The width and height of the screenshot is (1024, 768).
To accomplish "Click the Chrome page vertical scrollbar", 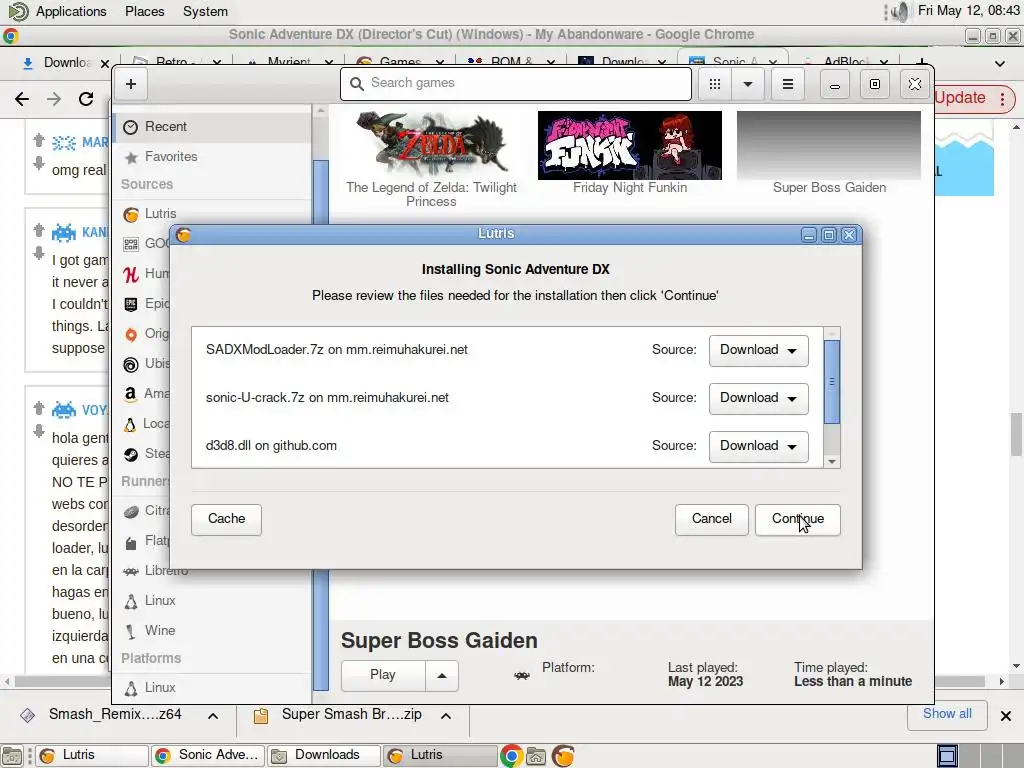I will (1016, 434).
